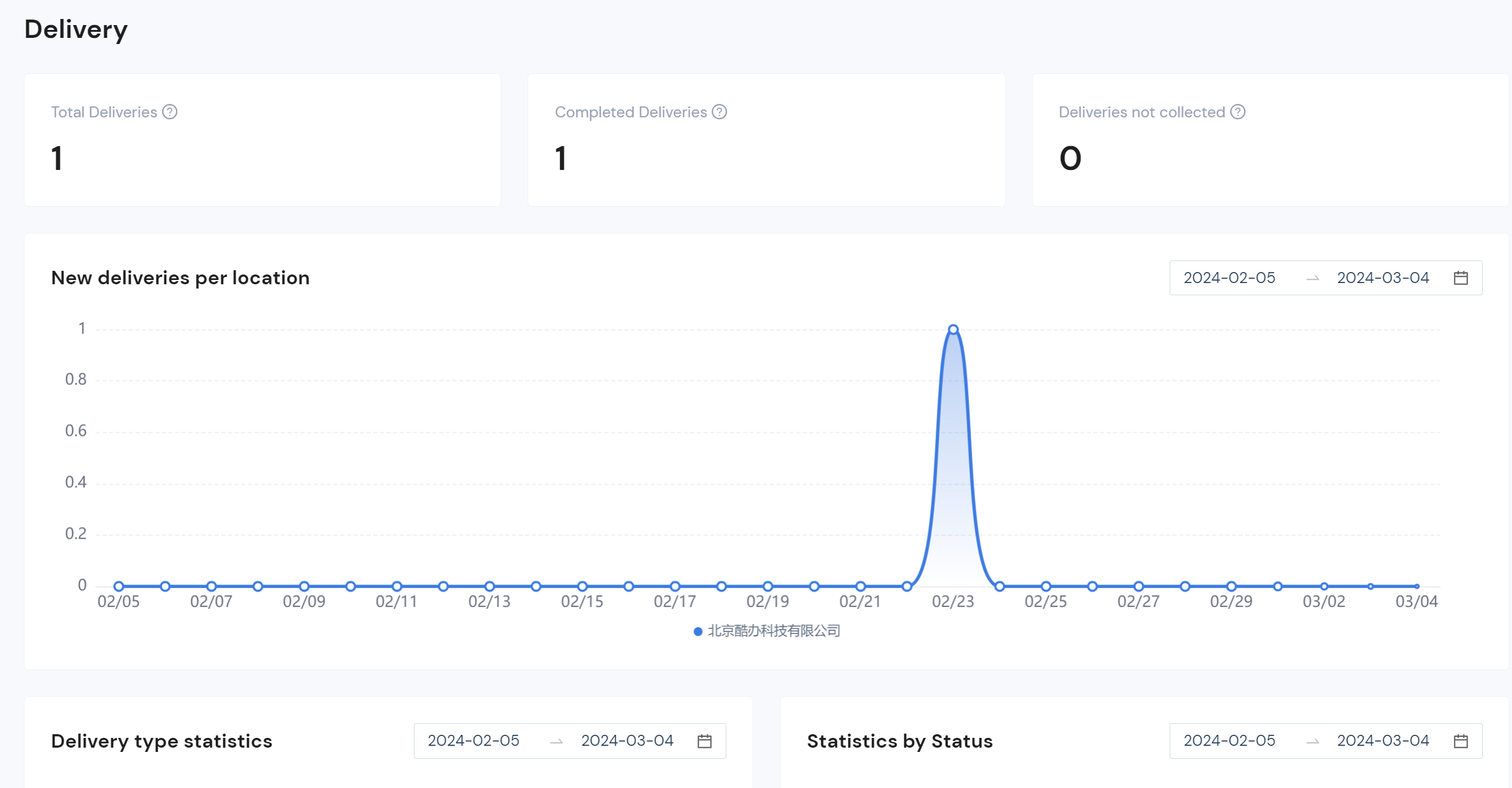Click the 'Total Deliveries' label
The height and width of the screenshot is (788, 1512).
(x=104, y=112)
